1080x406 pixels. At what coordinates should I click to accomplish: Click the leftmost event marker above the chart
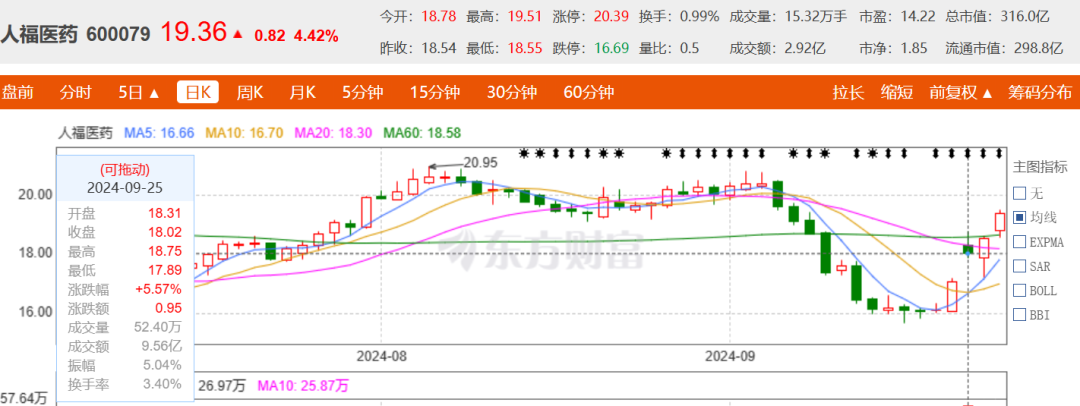[x=524, y=153]
